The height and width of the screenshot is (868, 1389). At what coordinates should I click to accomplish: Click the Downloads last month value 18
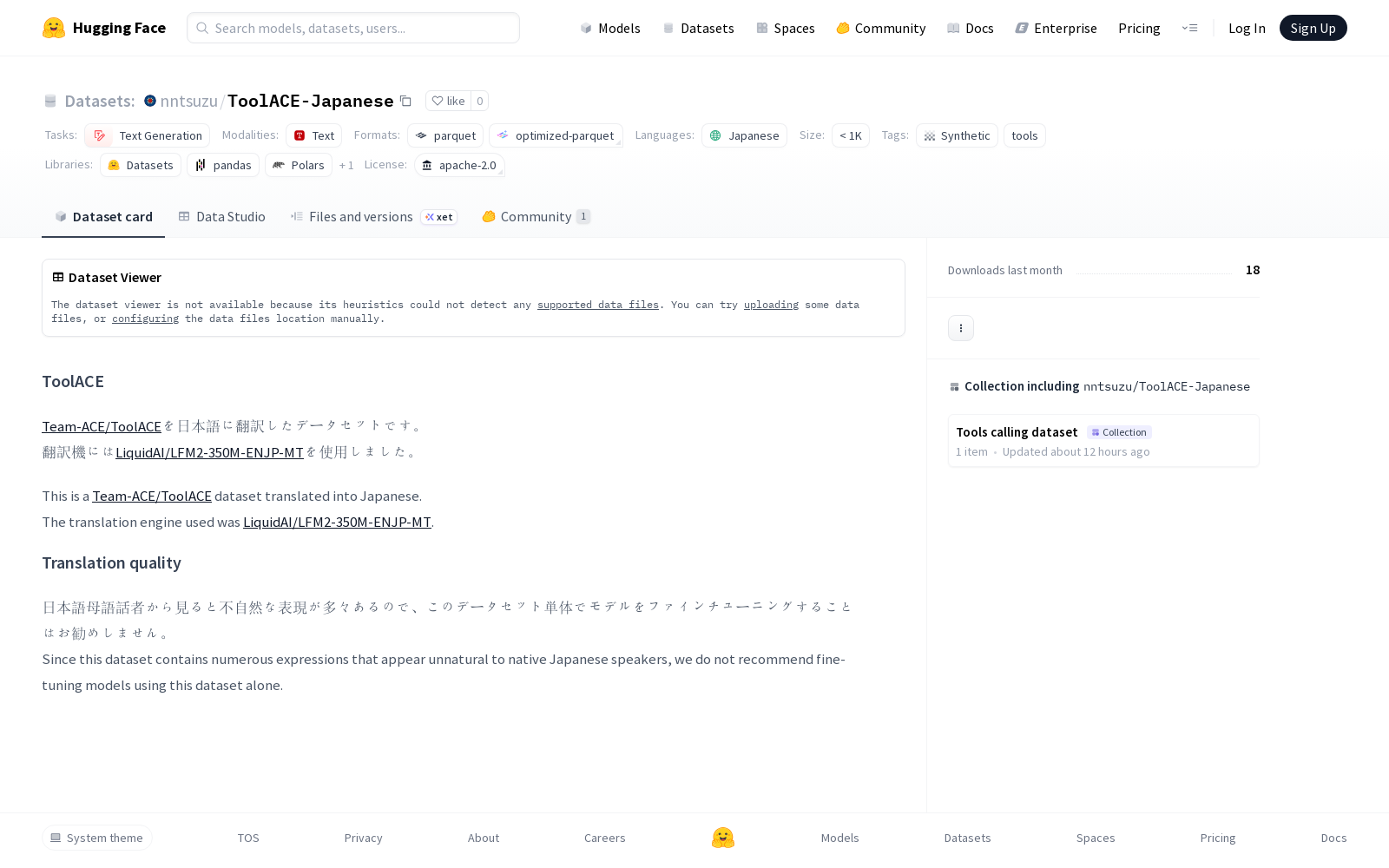(1253, 270)
